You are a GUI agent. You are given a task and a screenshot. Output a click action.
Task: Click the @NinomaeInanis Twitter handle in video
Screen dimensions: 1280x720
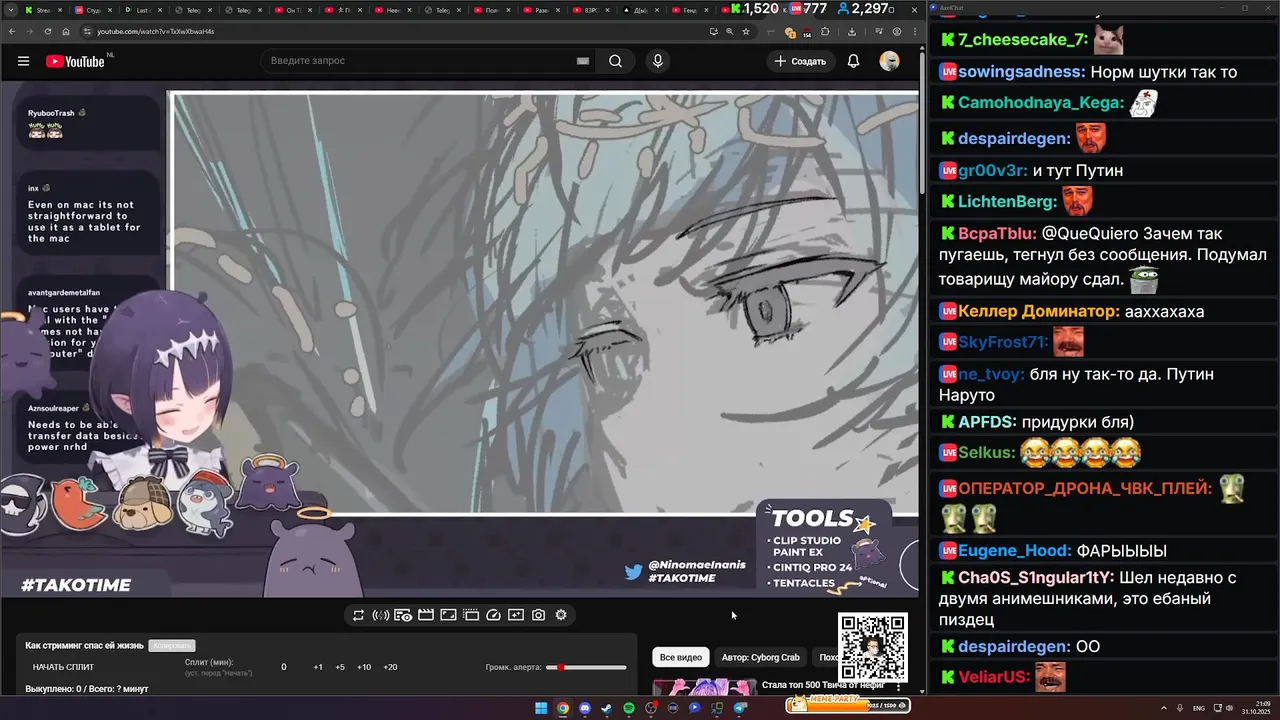pos(697,565)
